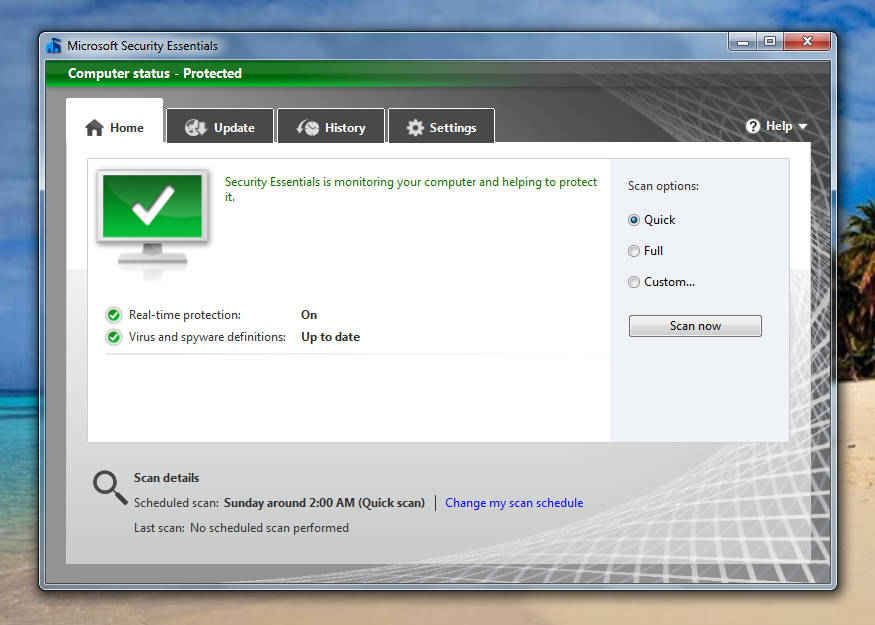Select the Full scan option

coord(634,250)
